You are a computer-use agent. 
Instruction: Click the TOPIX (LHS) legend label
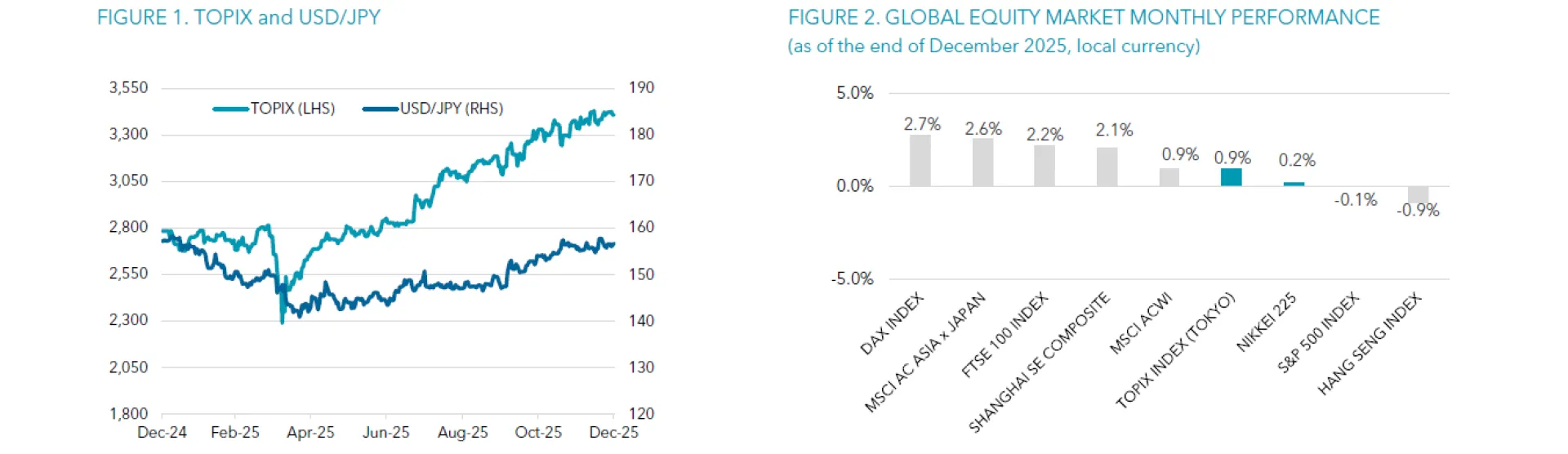tap(292, 109)
